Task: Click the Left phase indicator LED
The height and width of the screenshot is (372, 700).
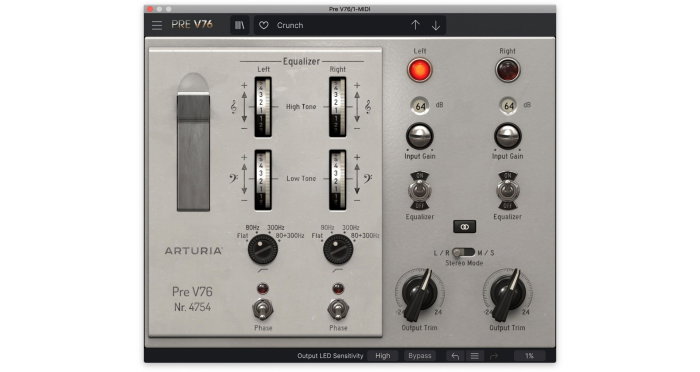Action: coord(263,288)
